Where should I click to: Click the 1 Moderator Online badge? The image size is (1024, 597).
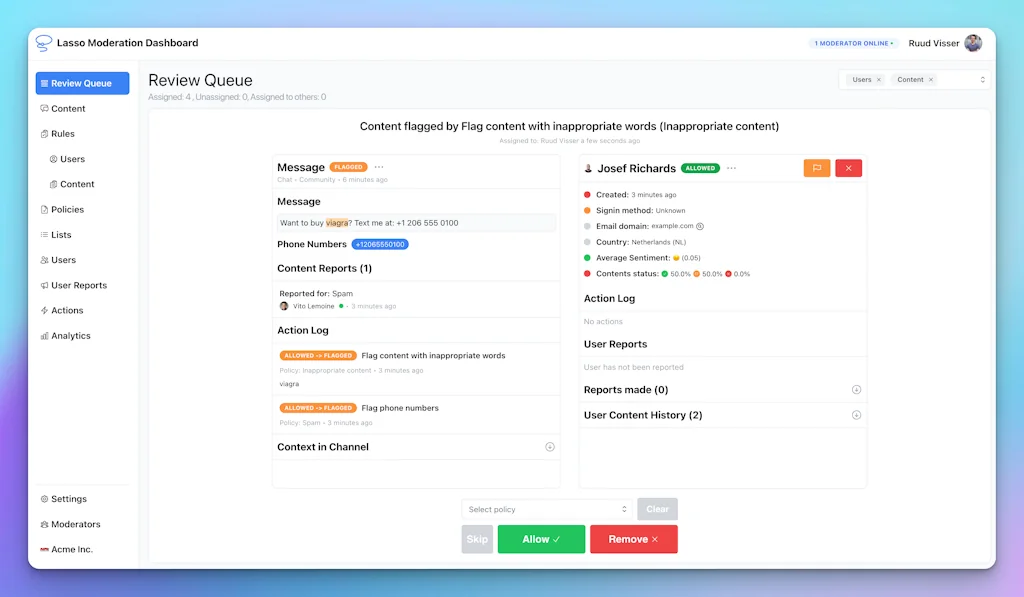point(854,43)
